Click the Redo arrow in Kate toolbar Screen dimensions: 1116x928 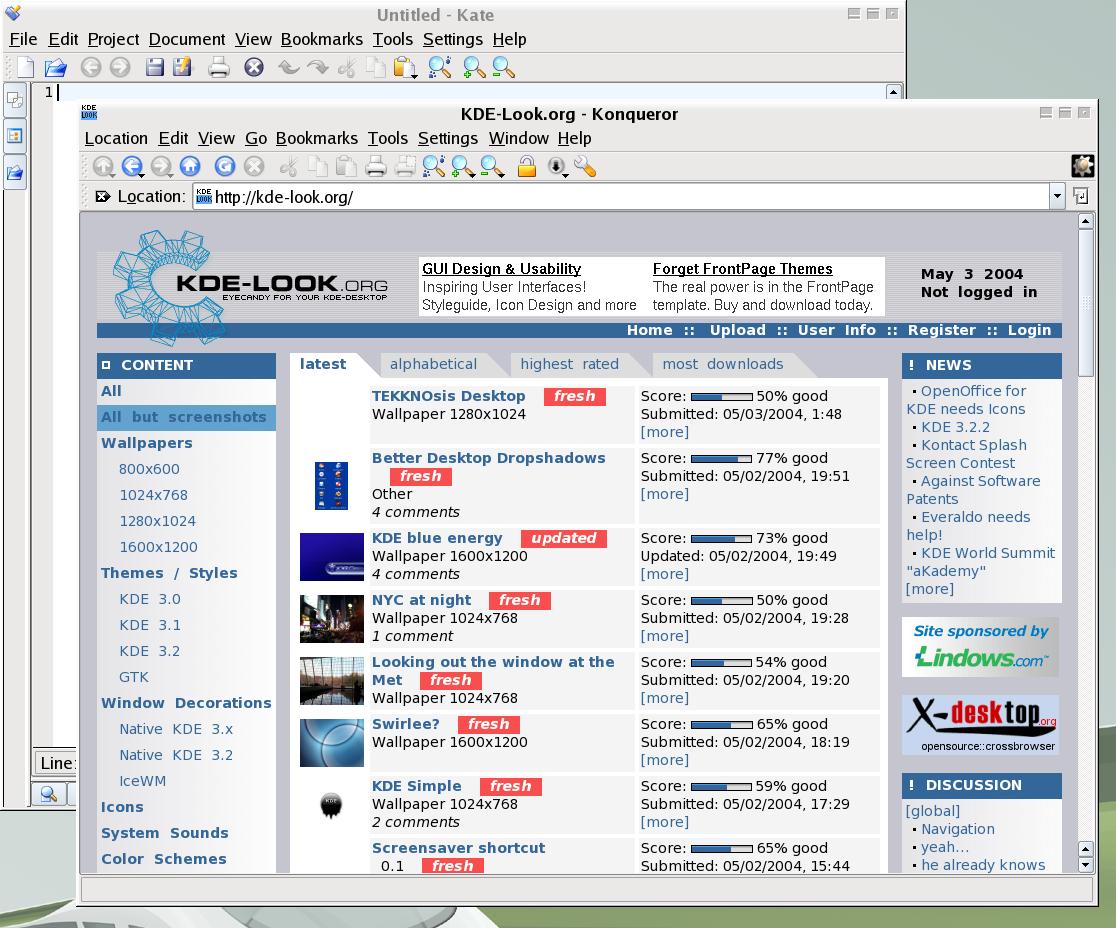317,68
